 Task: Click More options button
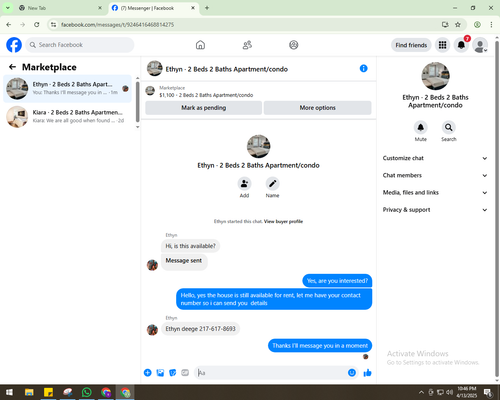(x=317, y=108)
